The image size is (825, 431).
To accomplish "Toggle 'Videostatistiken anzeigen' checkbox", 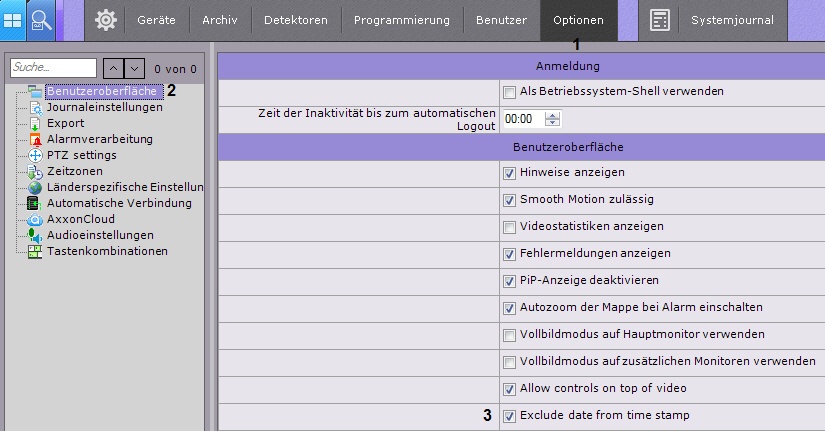I will [x=510, y=227].
